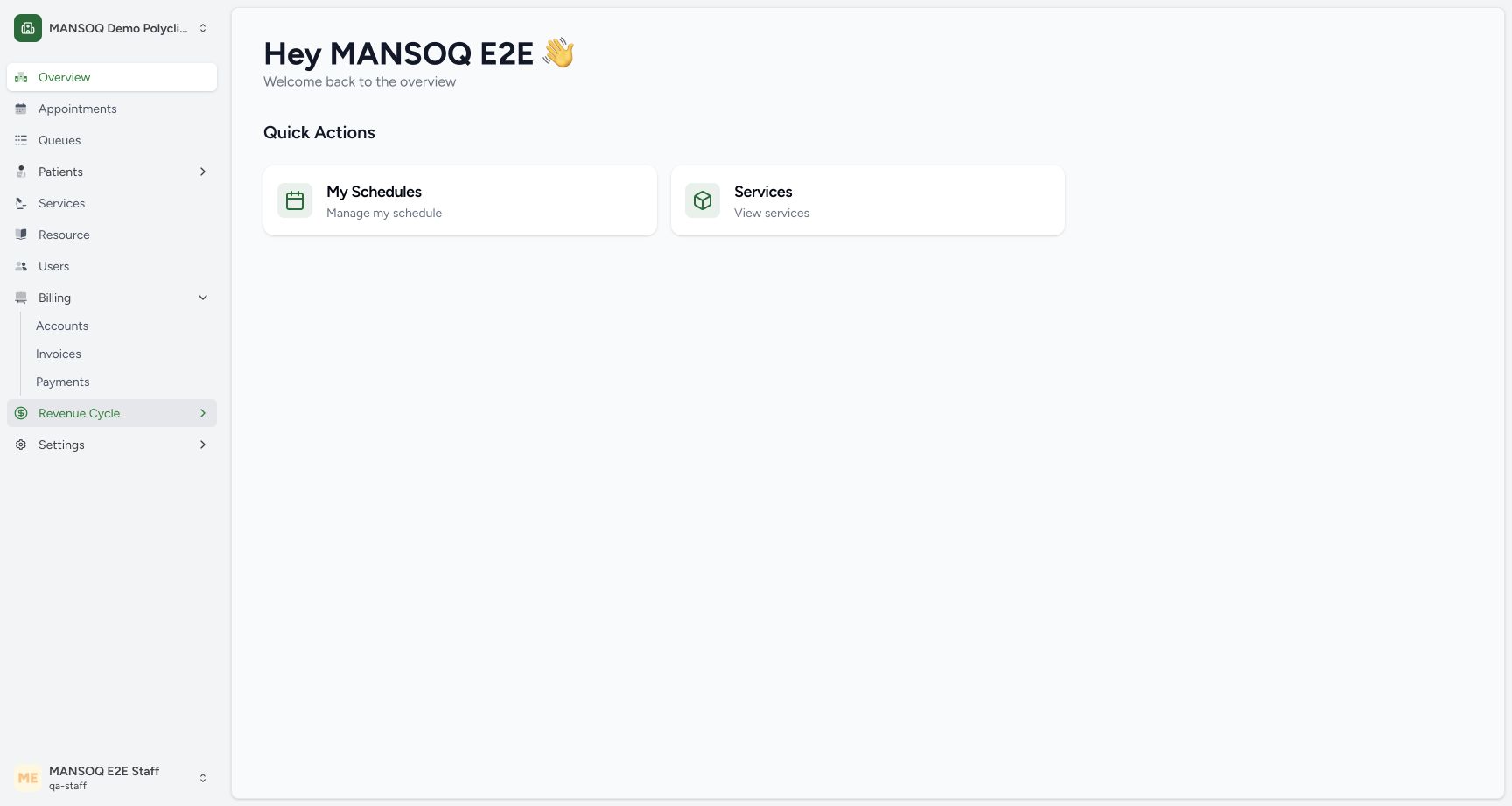Image resolution: width=1512 pixels, height=806 pixels.
Task: Click the Resource icon in sidebar
Action: [x=21, y=235]
